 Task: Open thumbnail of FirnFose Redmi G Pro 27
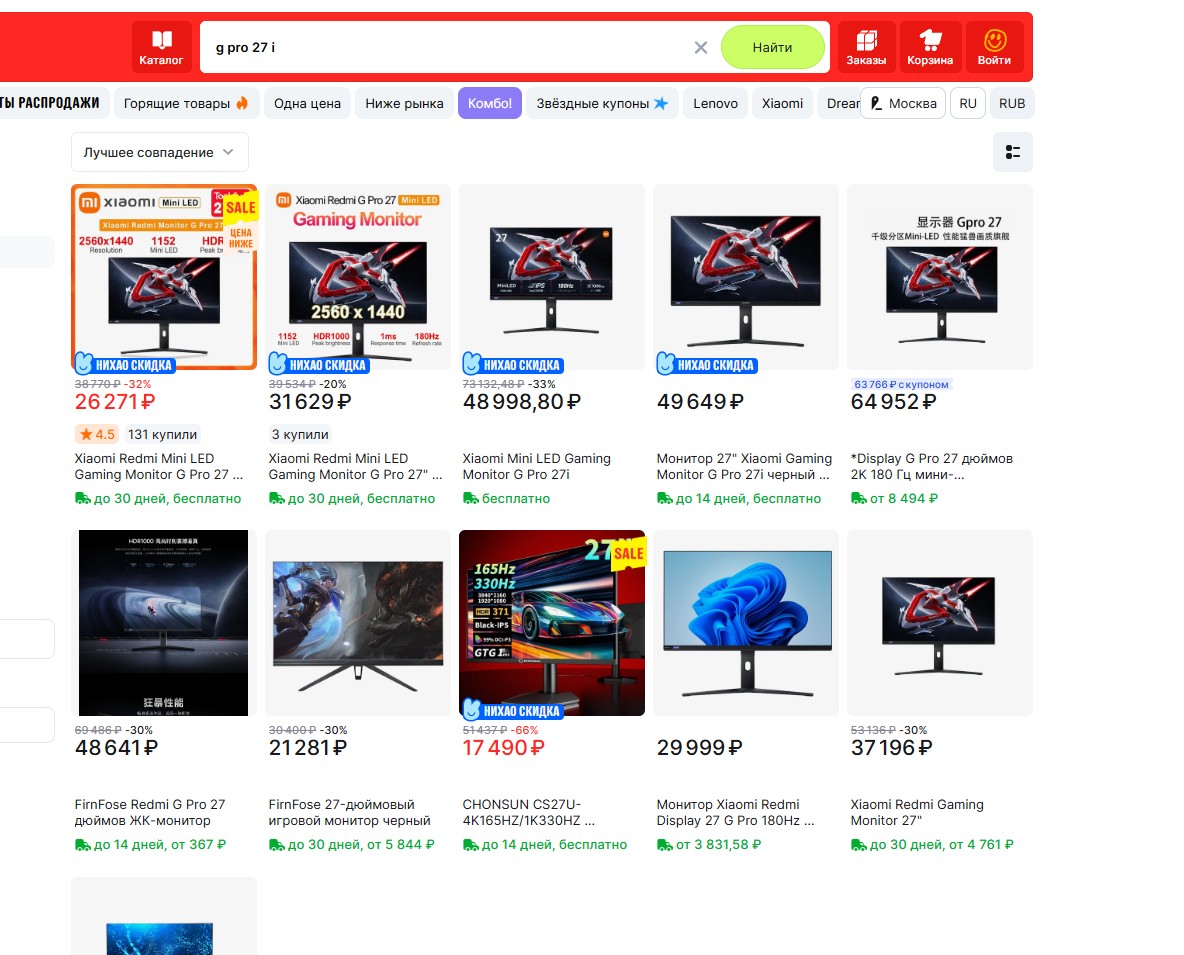click(x=164, y=623)
